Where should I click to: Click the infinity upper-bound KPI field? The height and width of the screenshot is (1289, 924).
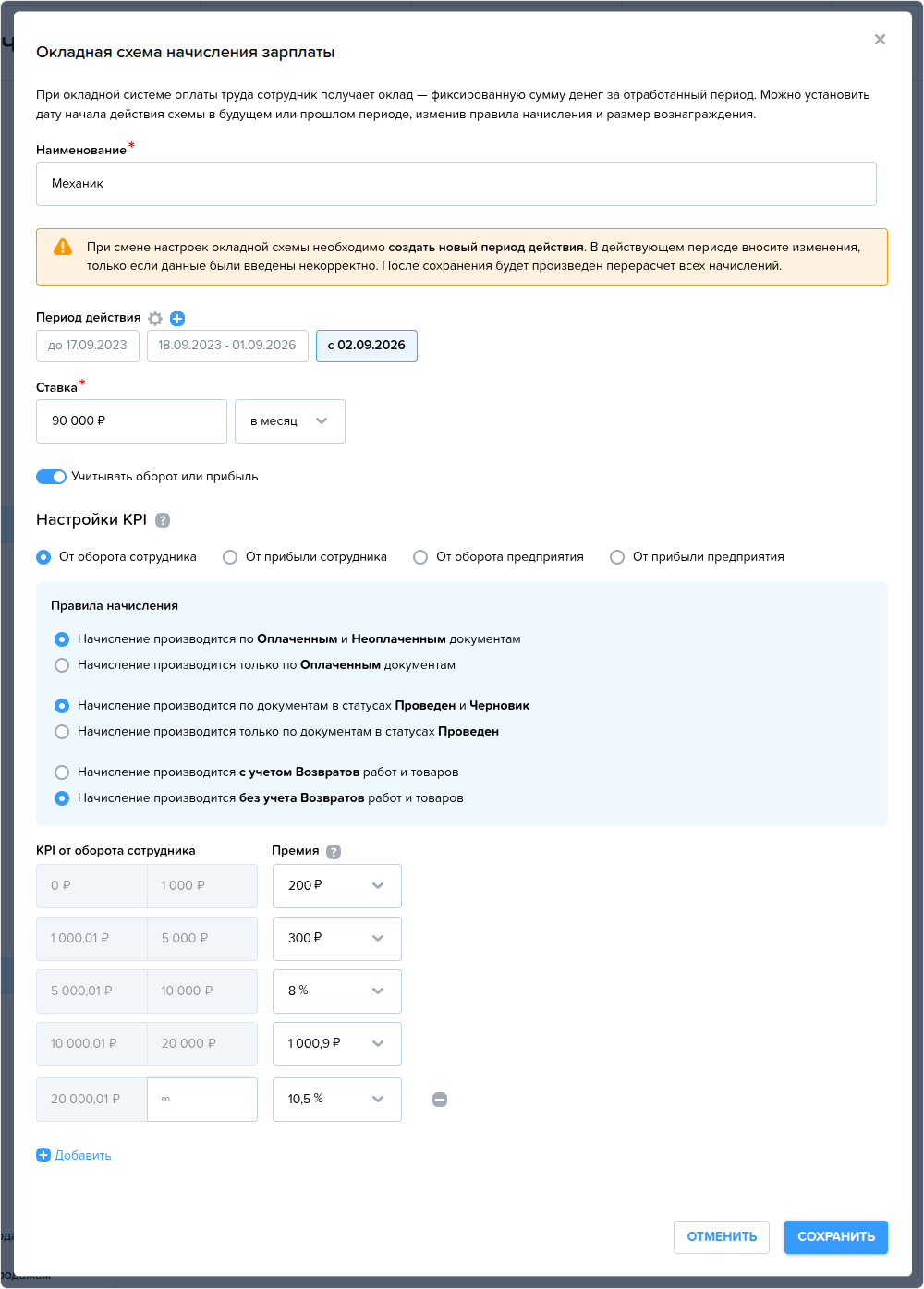(x=202, y=1100)
